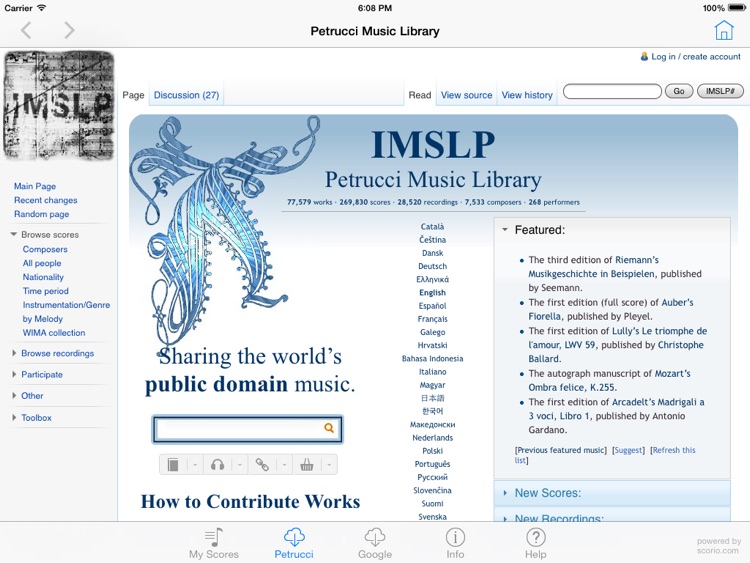Click Previous featured music link
The image size is (750, 563).
pos(561,450)
